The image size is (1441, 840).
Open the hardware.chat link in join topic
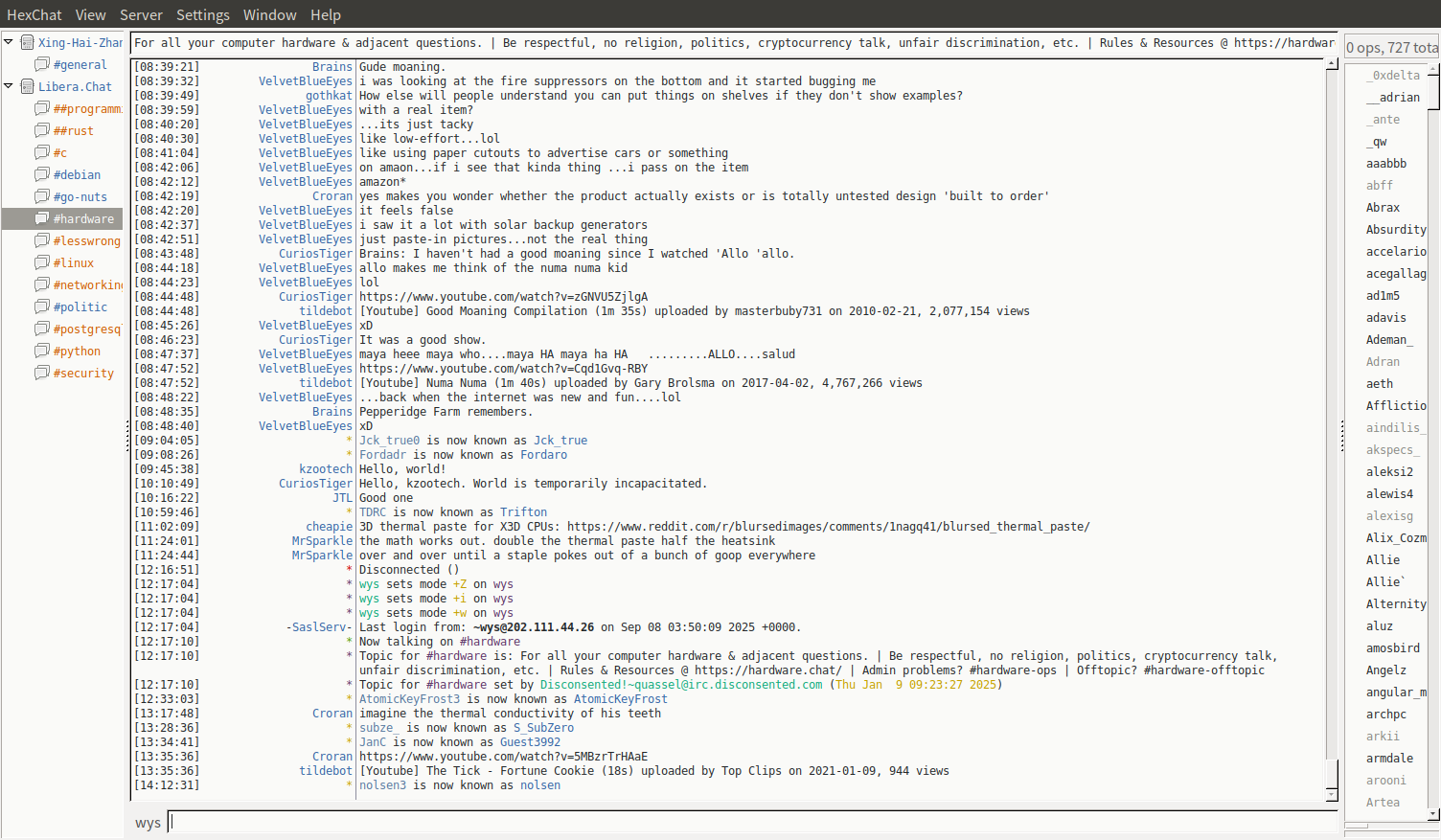pyautogui.click(x=768, y=670)
